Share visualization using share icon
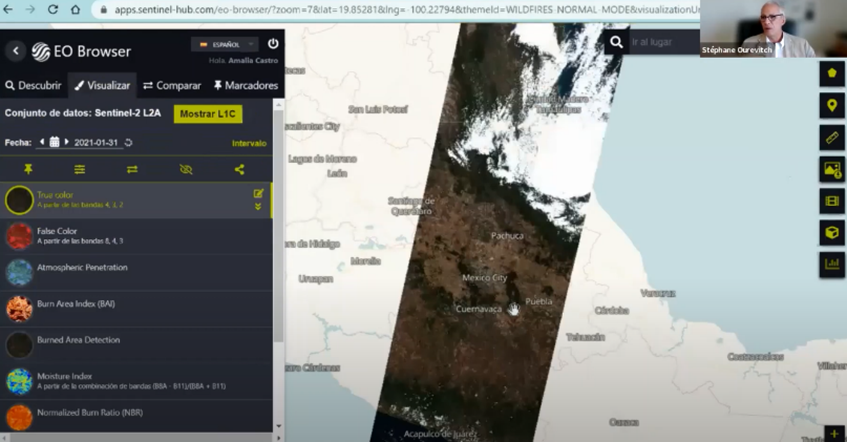The height and width of the screenshot is (442, 847). 239,169
